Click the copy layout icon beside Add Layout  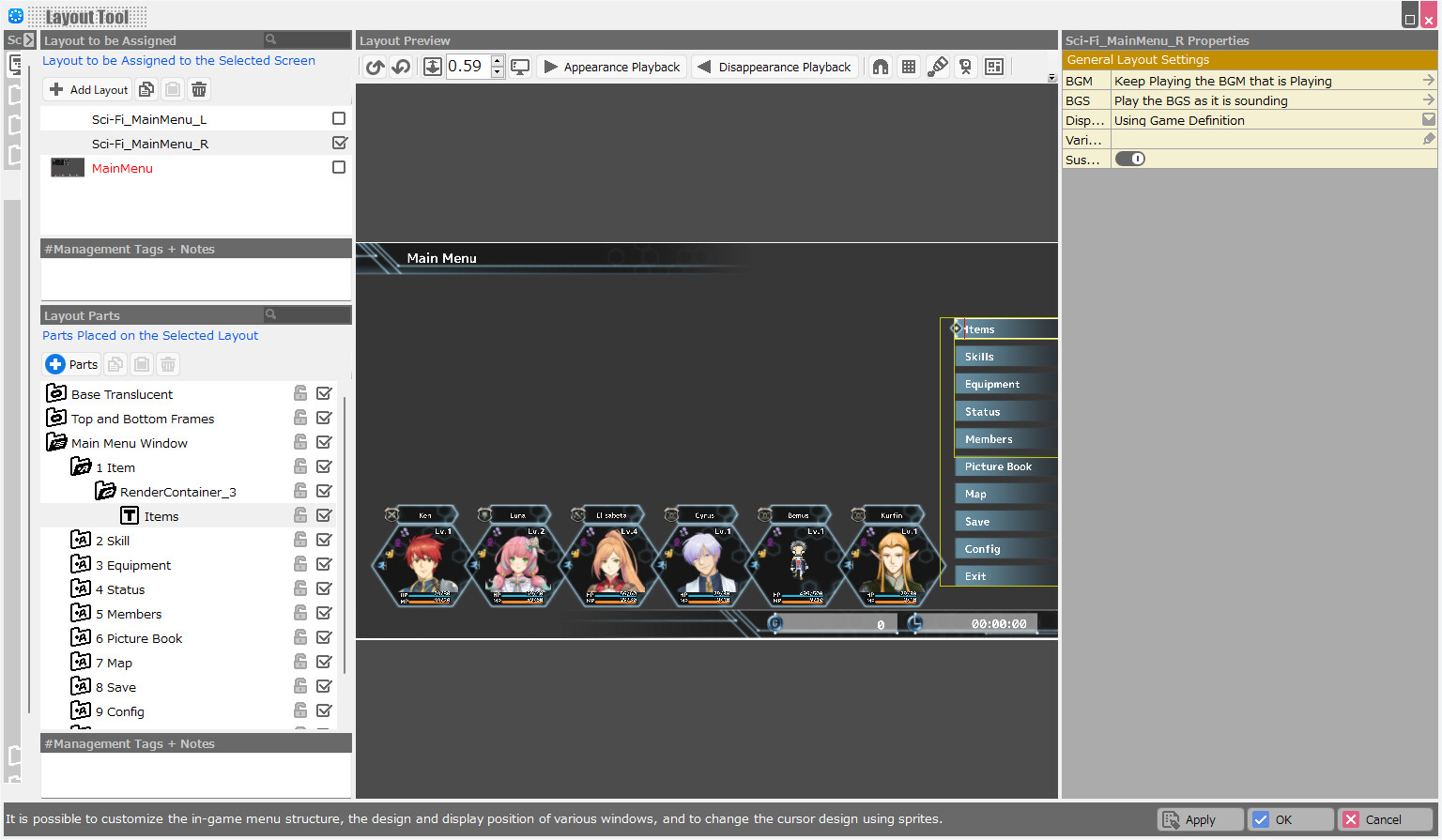pyautogui.click(x=146, y=89)
